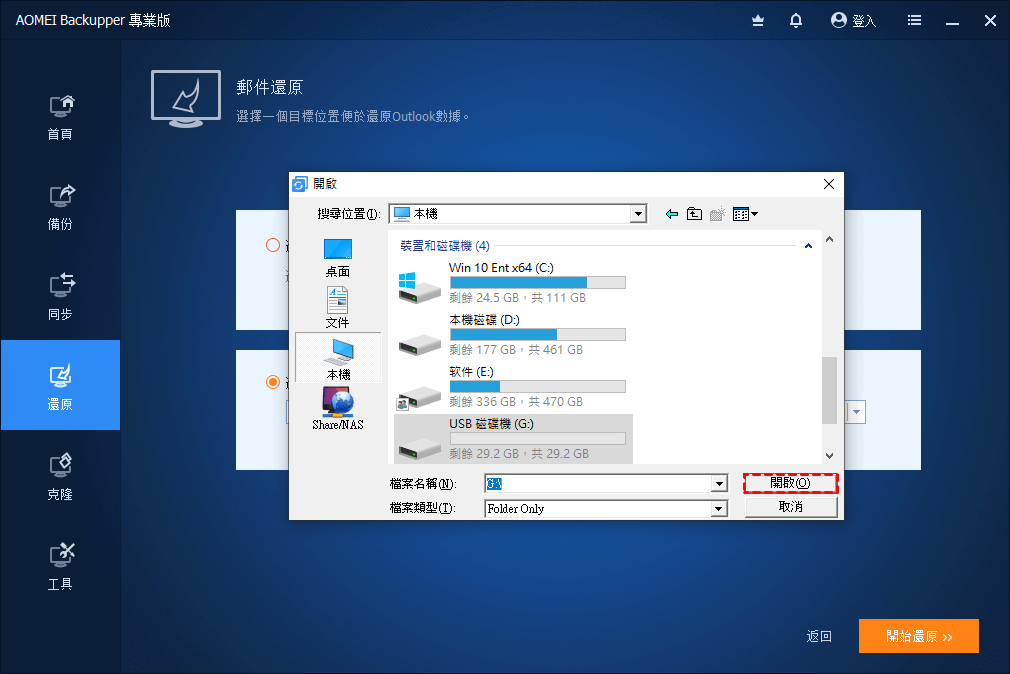
Task: Click the D: drive usage bar
Action: (x=537, y=334)
